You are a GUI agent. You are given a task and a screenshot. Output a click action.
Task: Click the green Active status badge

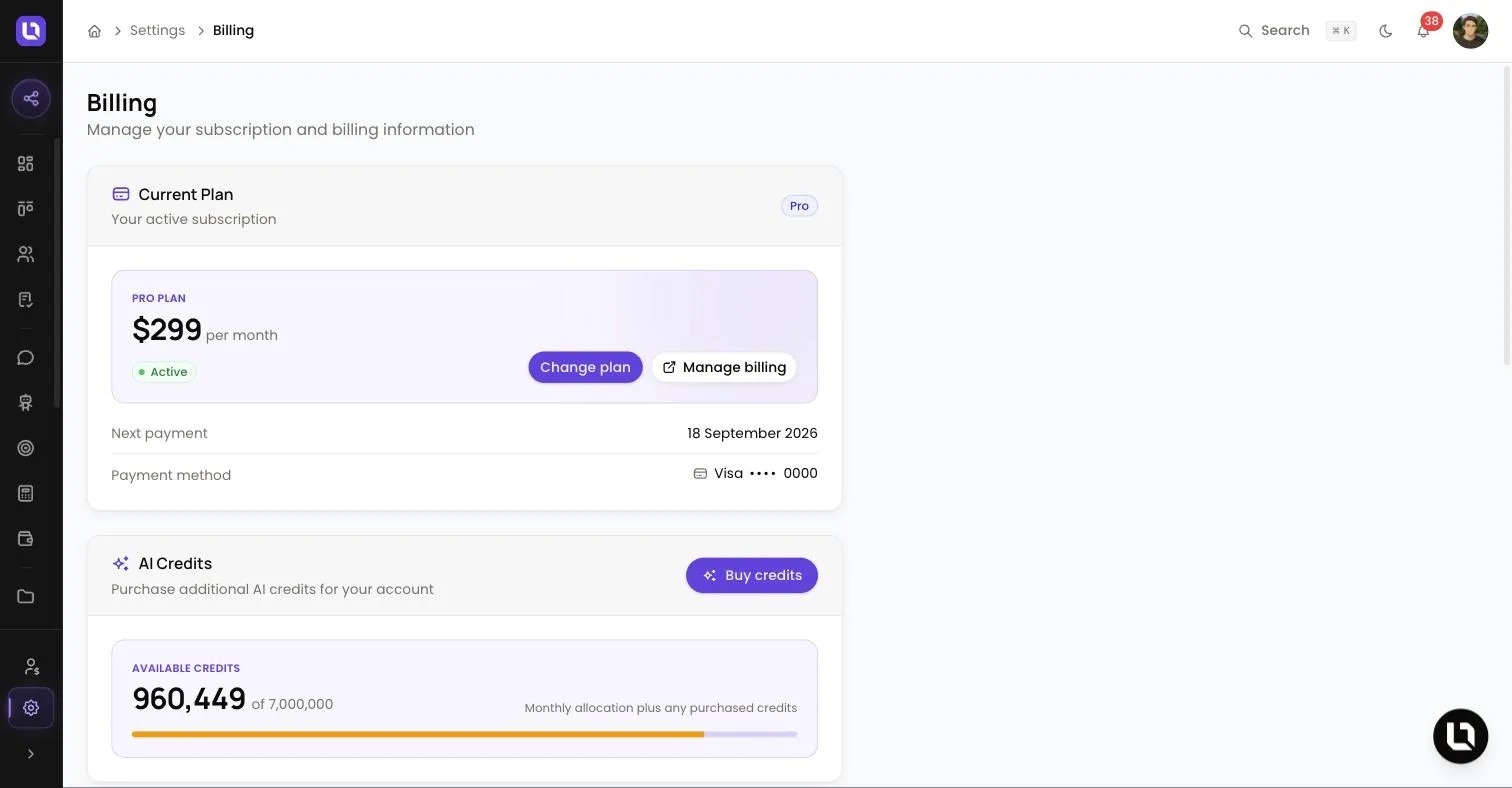click(x=164, y=372)
